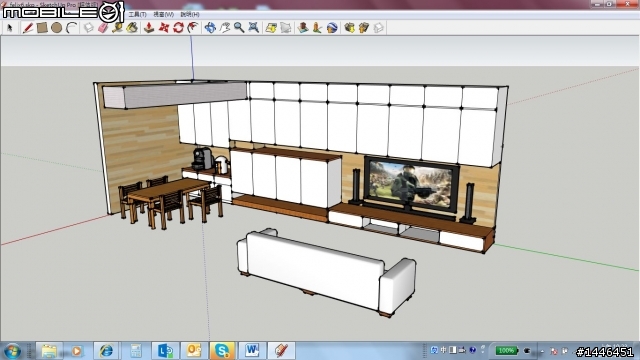Screen dimensions: 640x360
Task: Click the TV screen in the model
Action: pyautogui.click(x=411, y=183)
